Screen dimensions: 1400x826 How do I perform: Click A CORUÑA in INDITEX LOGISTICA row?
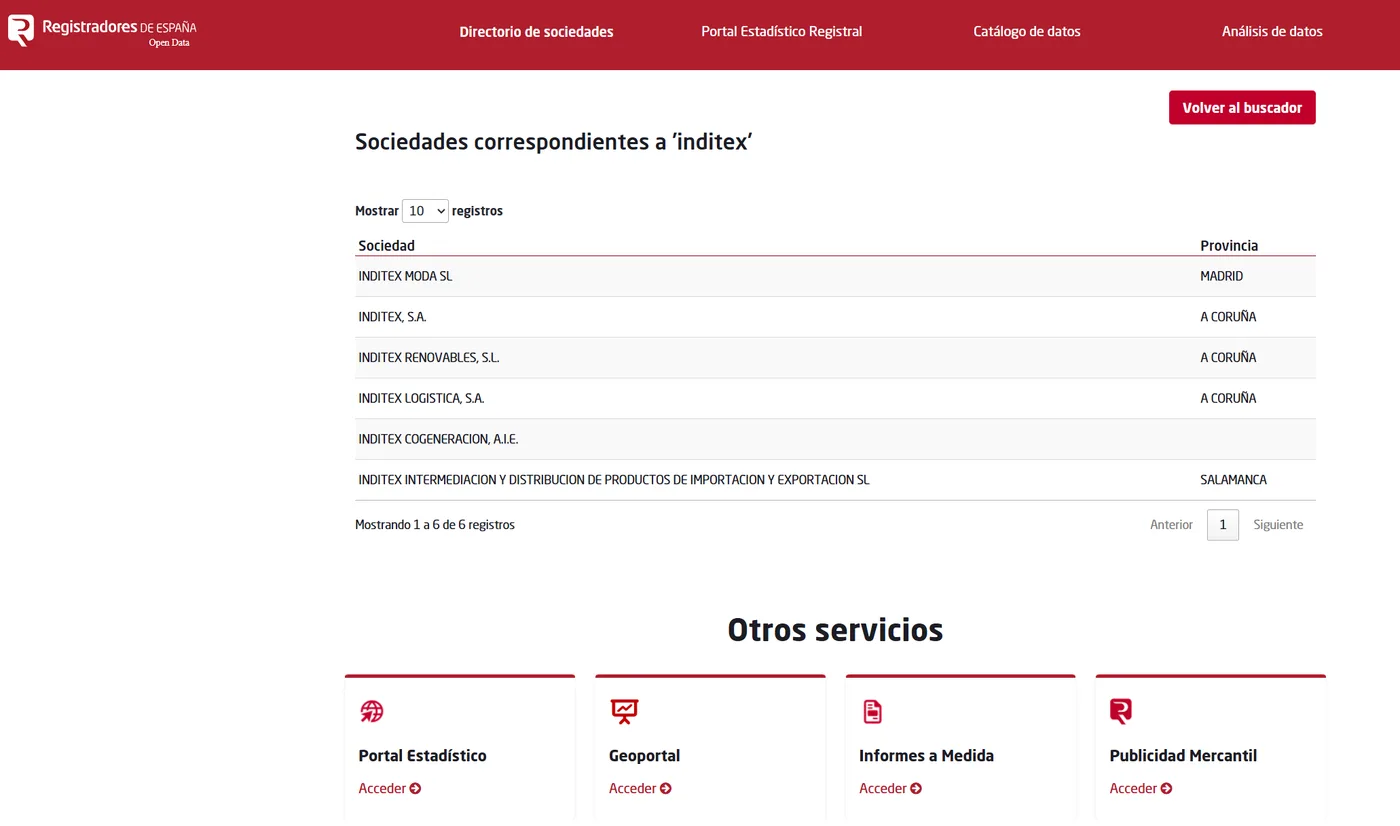coord(1228,398)
